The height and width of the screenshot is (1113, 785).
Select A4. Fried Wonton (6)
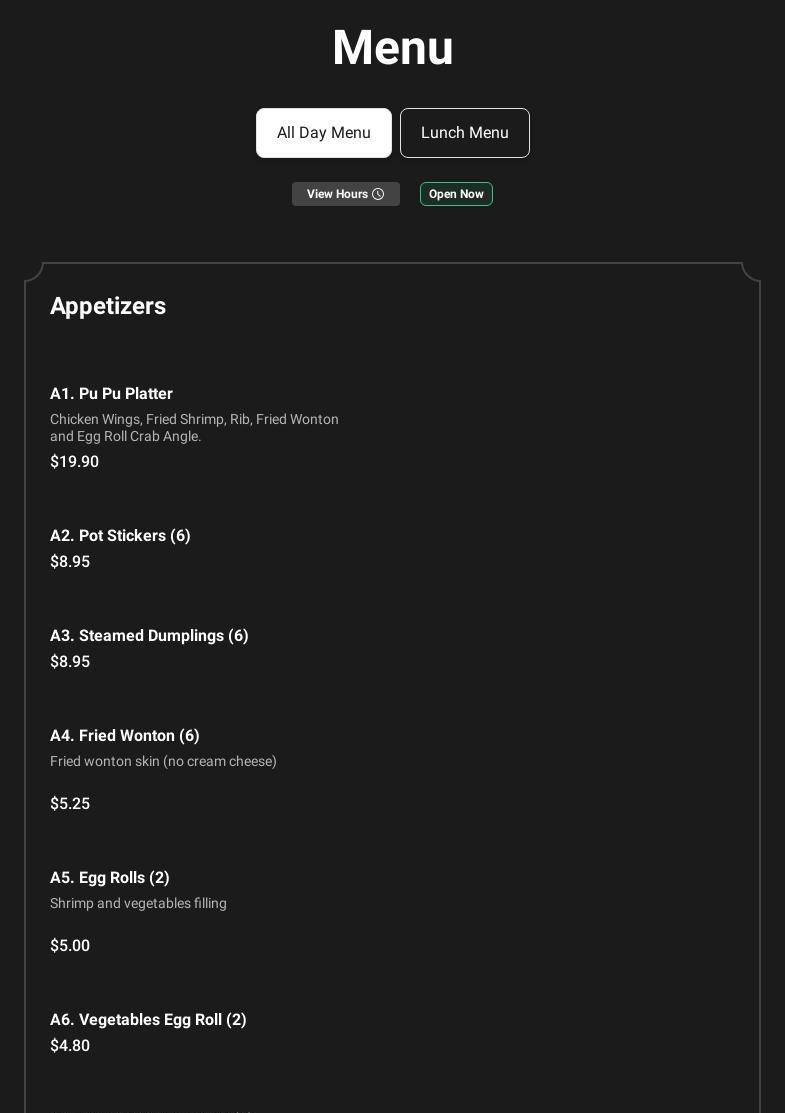pos(125,736)
